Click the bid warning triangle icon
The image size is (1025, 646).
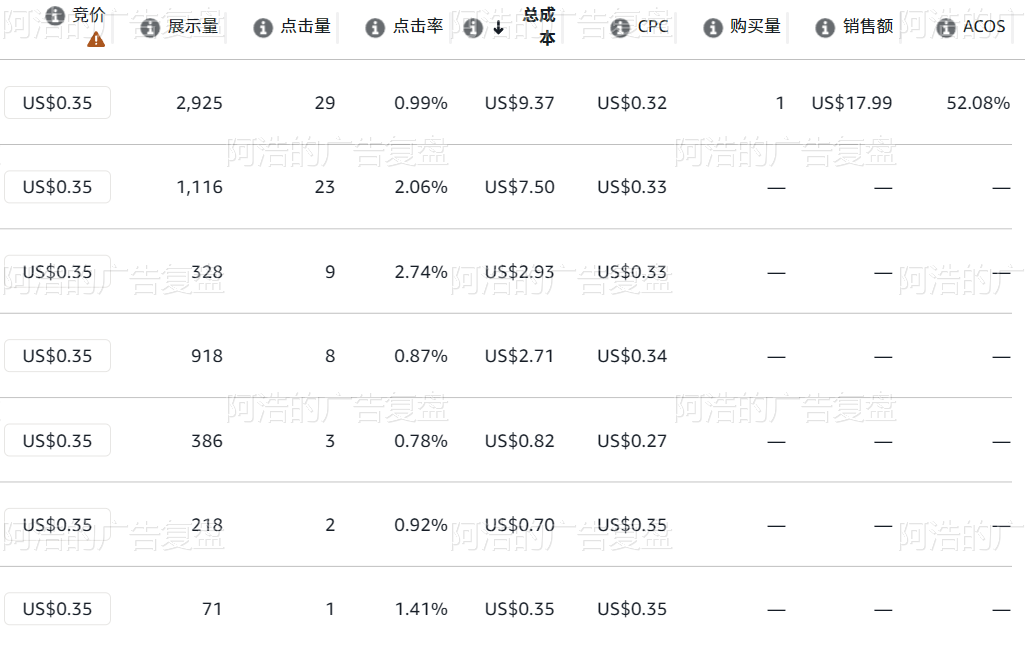click(96, 40)
